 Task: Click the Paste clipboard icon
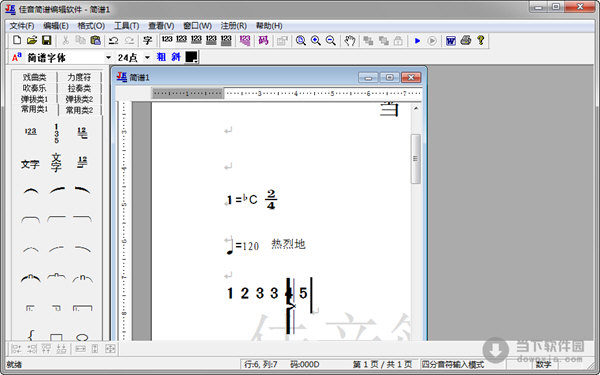[x=95, y=40]
